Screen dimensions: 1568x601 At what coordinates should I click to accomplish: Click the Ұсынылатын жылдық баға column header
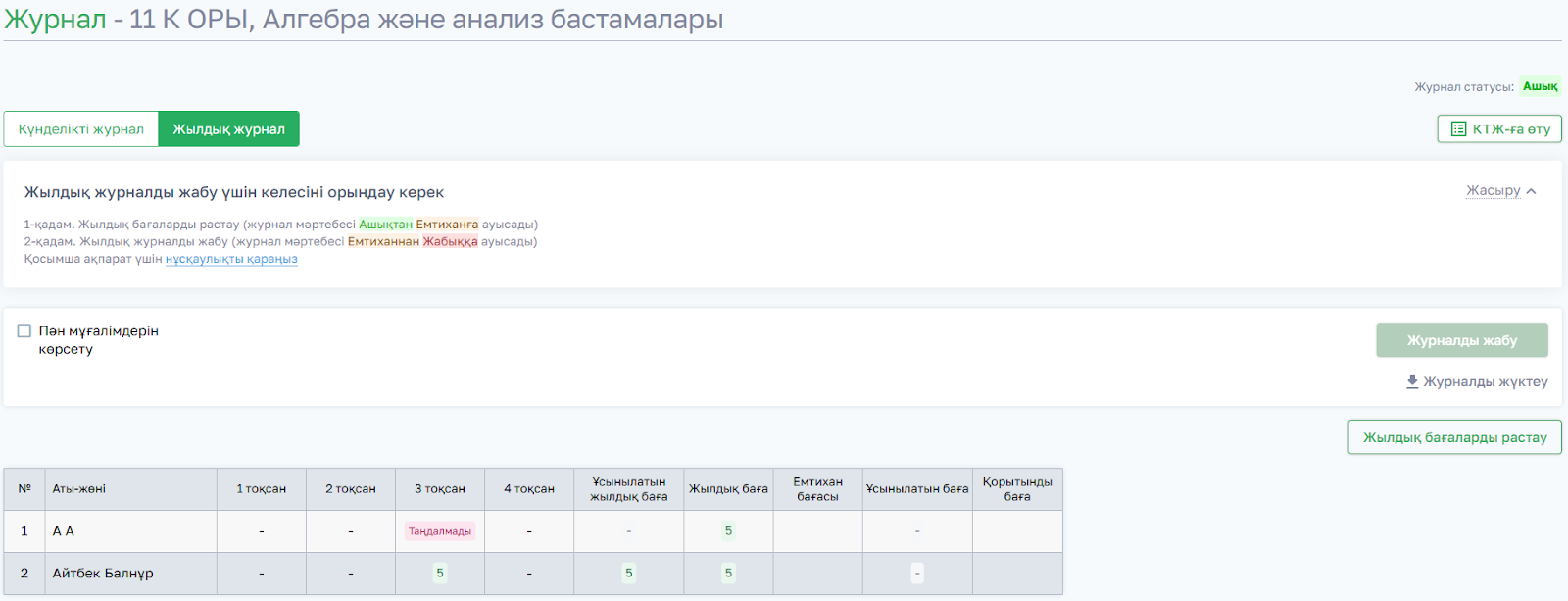(x=629, y=488)
